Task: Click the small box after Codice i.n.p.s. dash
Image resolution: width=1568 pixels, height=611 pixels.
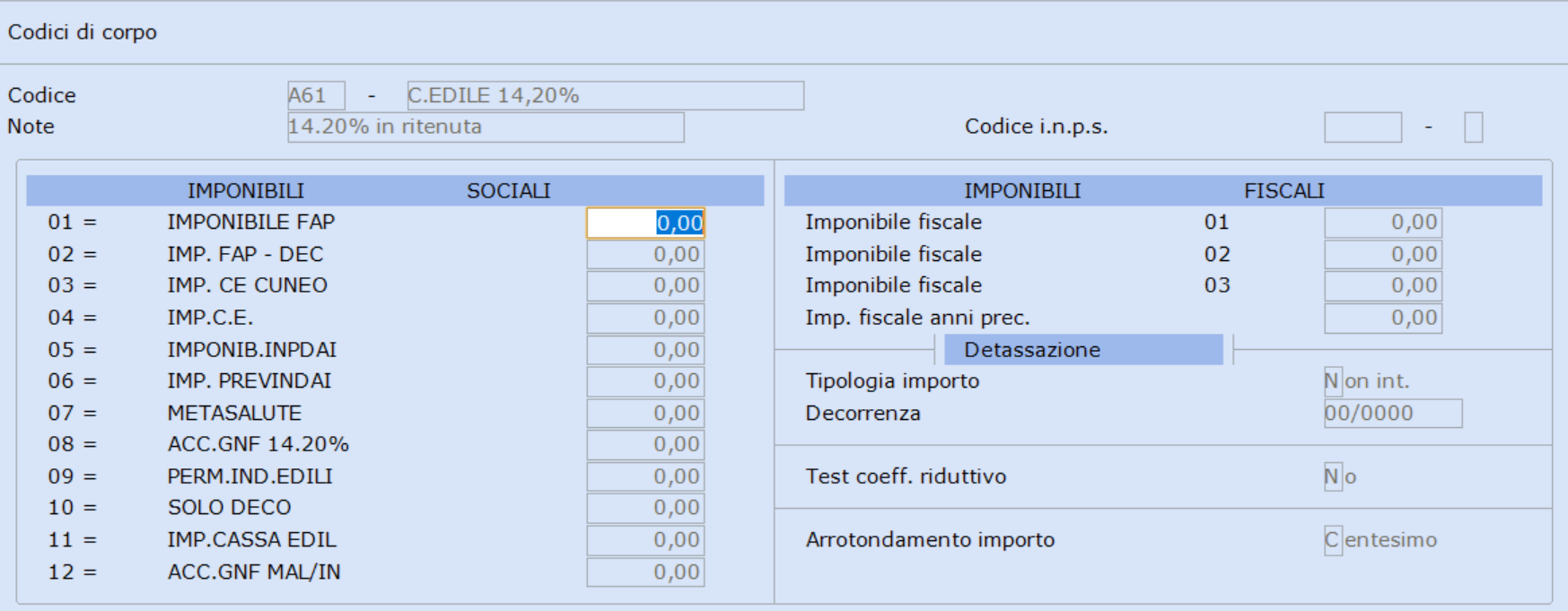Action: click(x=1473, y=127)
